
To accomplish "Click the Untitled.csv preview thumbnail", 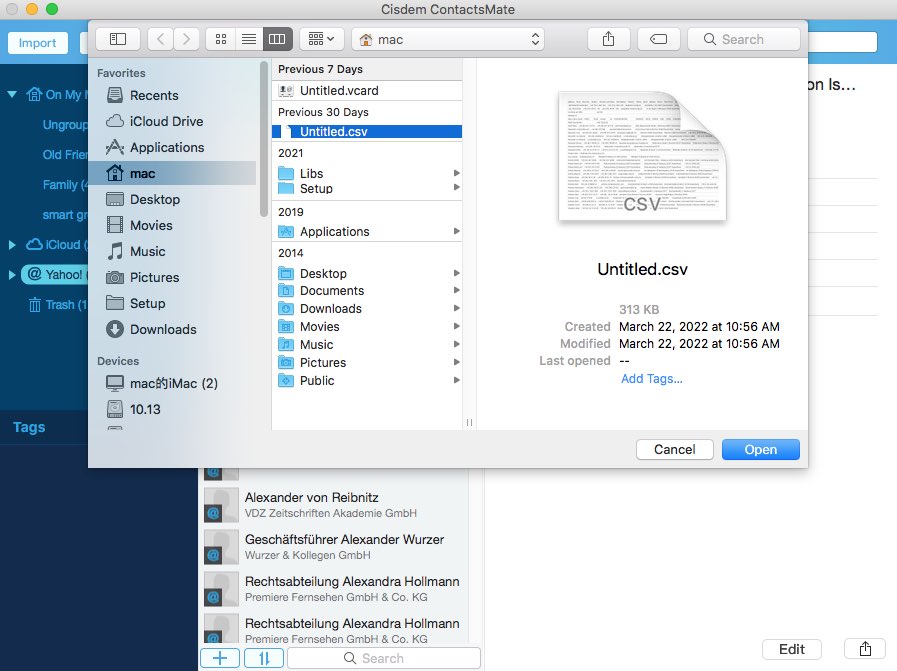I will pyautogui.click(x=642, y=156).
